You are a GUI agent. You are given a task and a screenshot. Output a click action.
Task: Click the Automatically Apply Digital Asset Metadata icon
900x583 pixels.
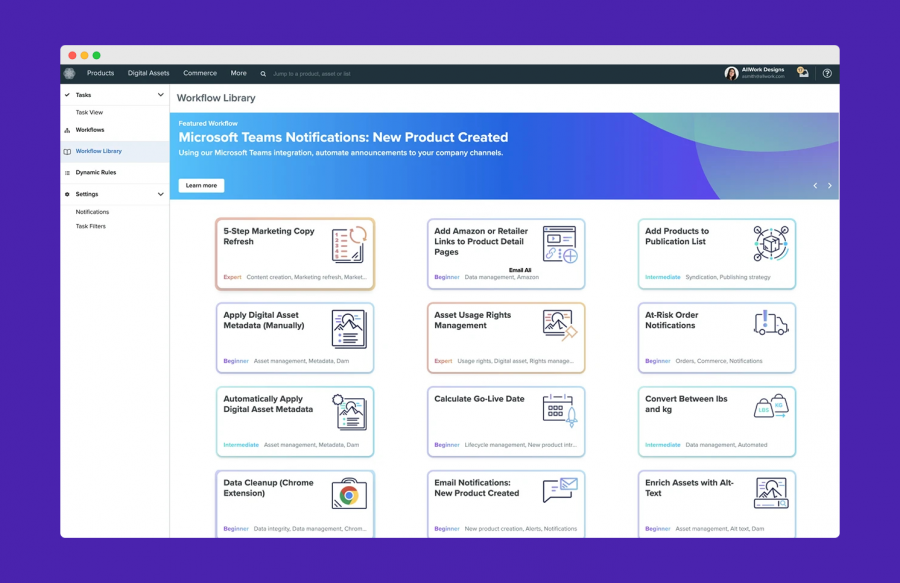pyautogui.click(x=349, y=412)
